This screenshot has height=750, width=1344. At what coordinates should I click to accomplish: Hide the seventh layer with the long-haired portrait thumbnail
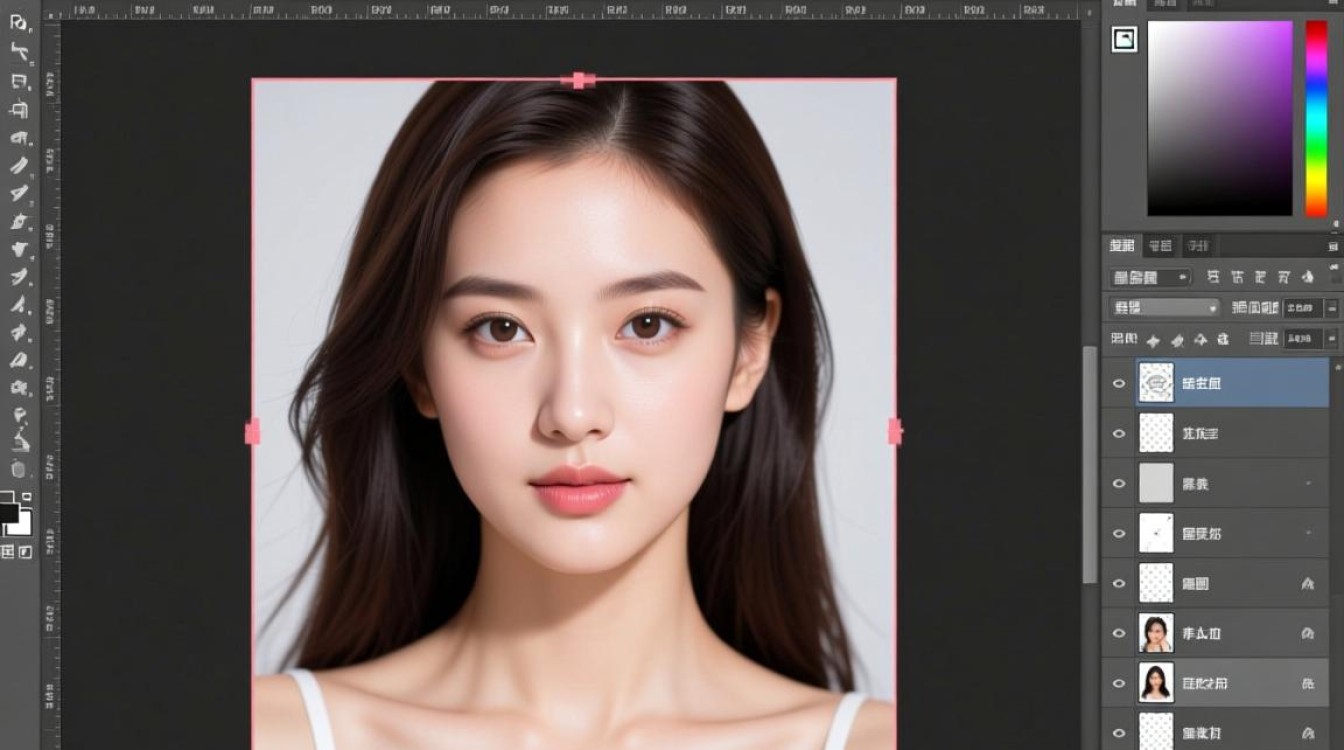click(1119, 683)
